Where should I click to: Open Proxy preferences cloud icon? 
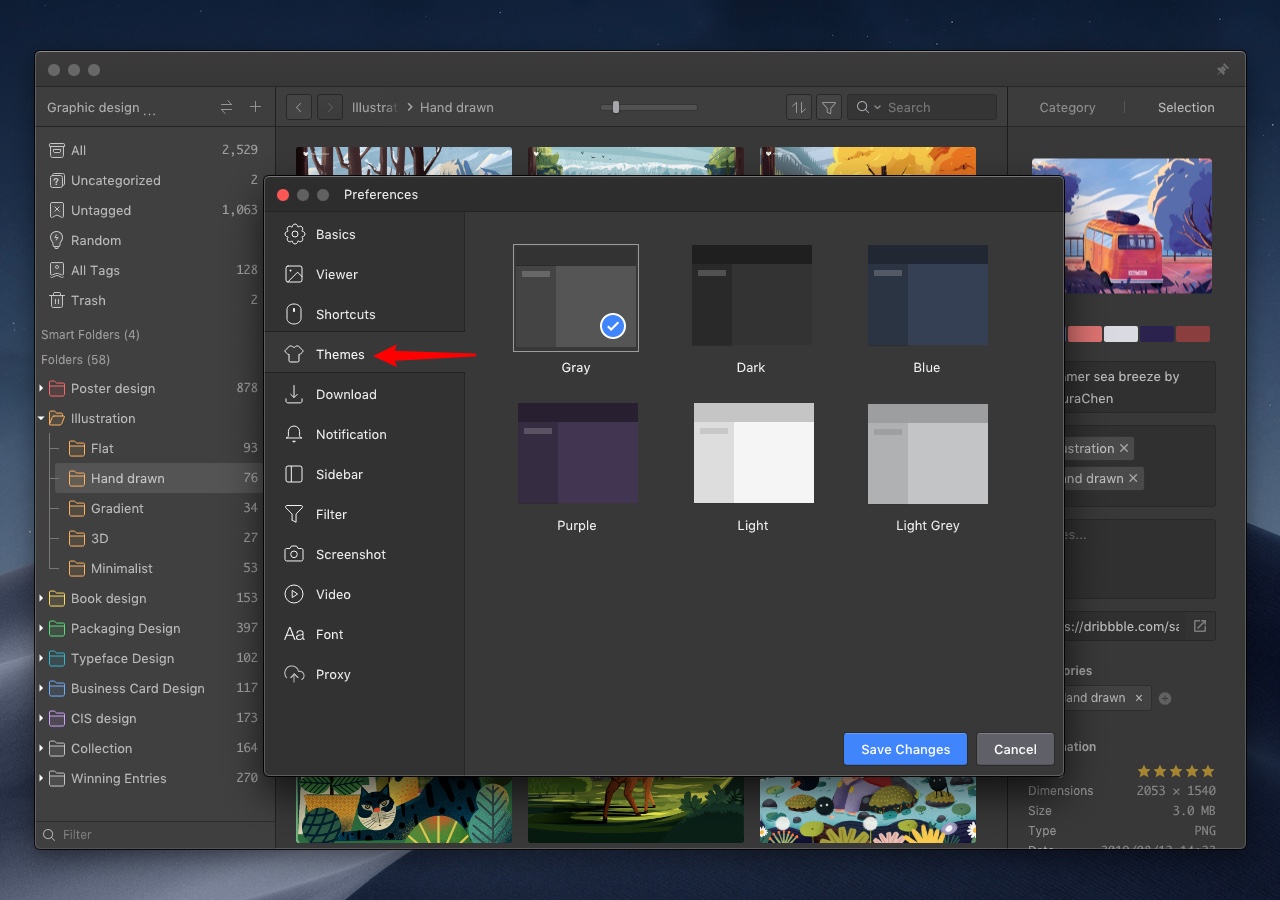[294, 674]
